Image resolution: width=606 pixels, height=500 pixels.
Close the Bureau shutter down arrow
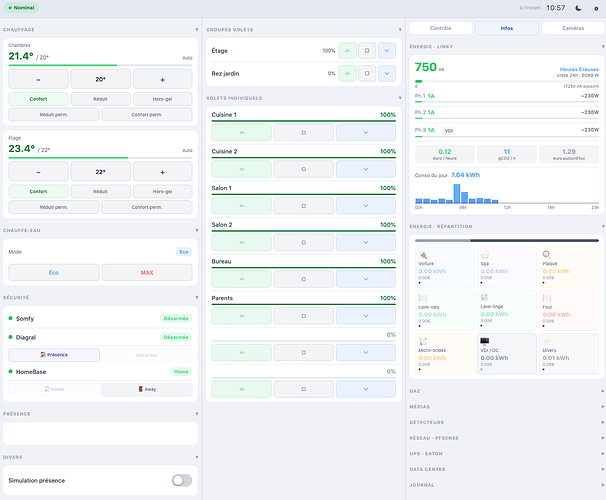click(366, 279)
